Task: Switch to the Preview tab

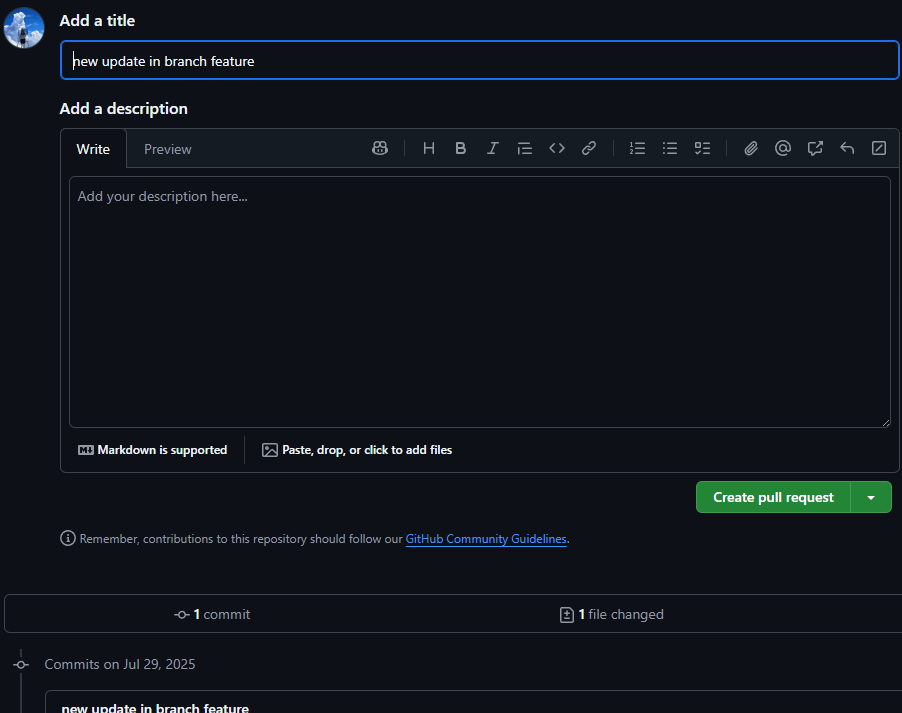Action: tap(167, 149)
